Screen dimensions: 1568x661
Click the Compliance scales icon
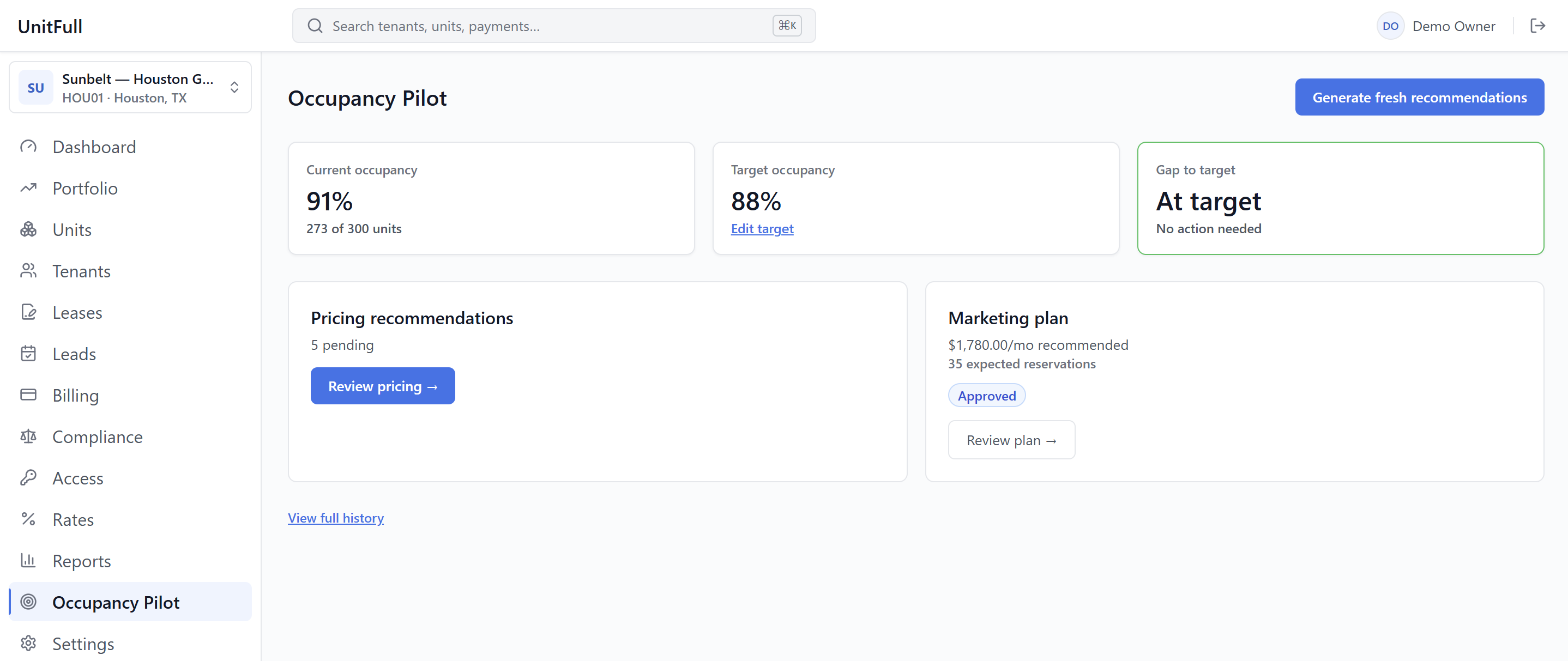coord(28,436)
